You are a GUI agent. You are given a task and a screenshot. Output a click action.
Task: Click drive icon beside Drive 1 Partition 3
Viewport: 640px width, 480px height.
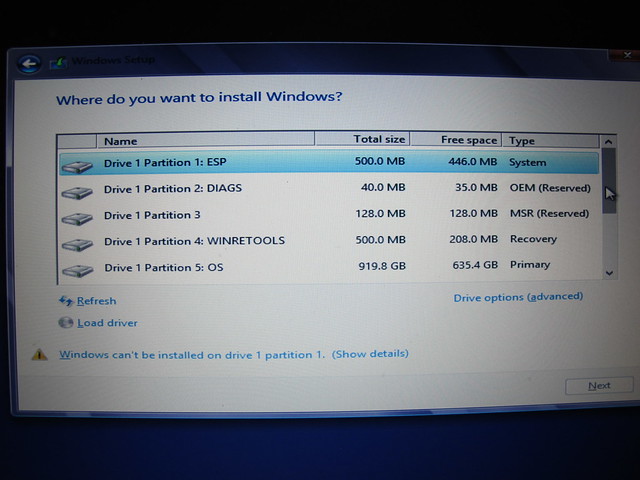click(x=77, y=219)
